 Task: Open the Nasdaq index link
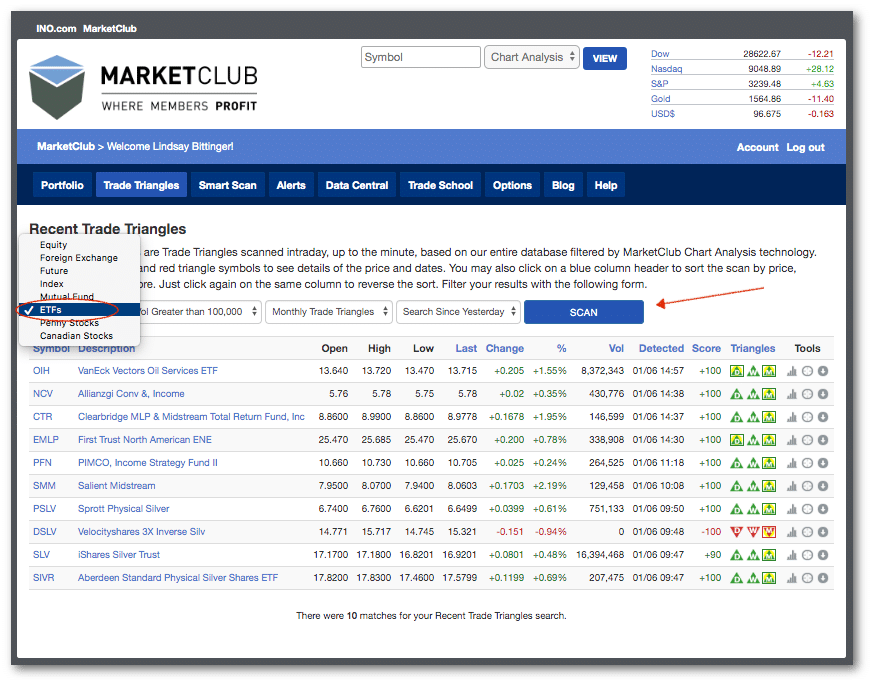[x=666, y=69]
